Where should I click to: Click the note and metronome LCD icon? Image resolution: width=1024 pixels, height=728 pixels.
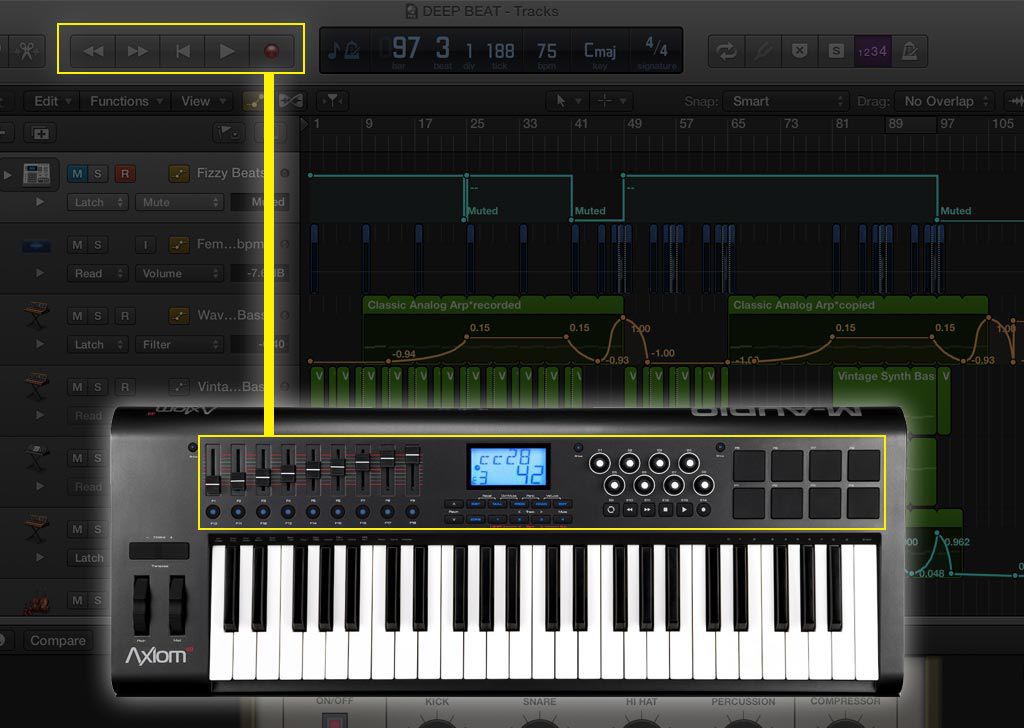[344, 50]
